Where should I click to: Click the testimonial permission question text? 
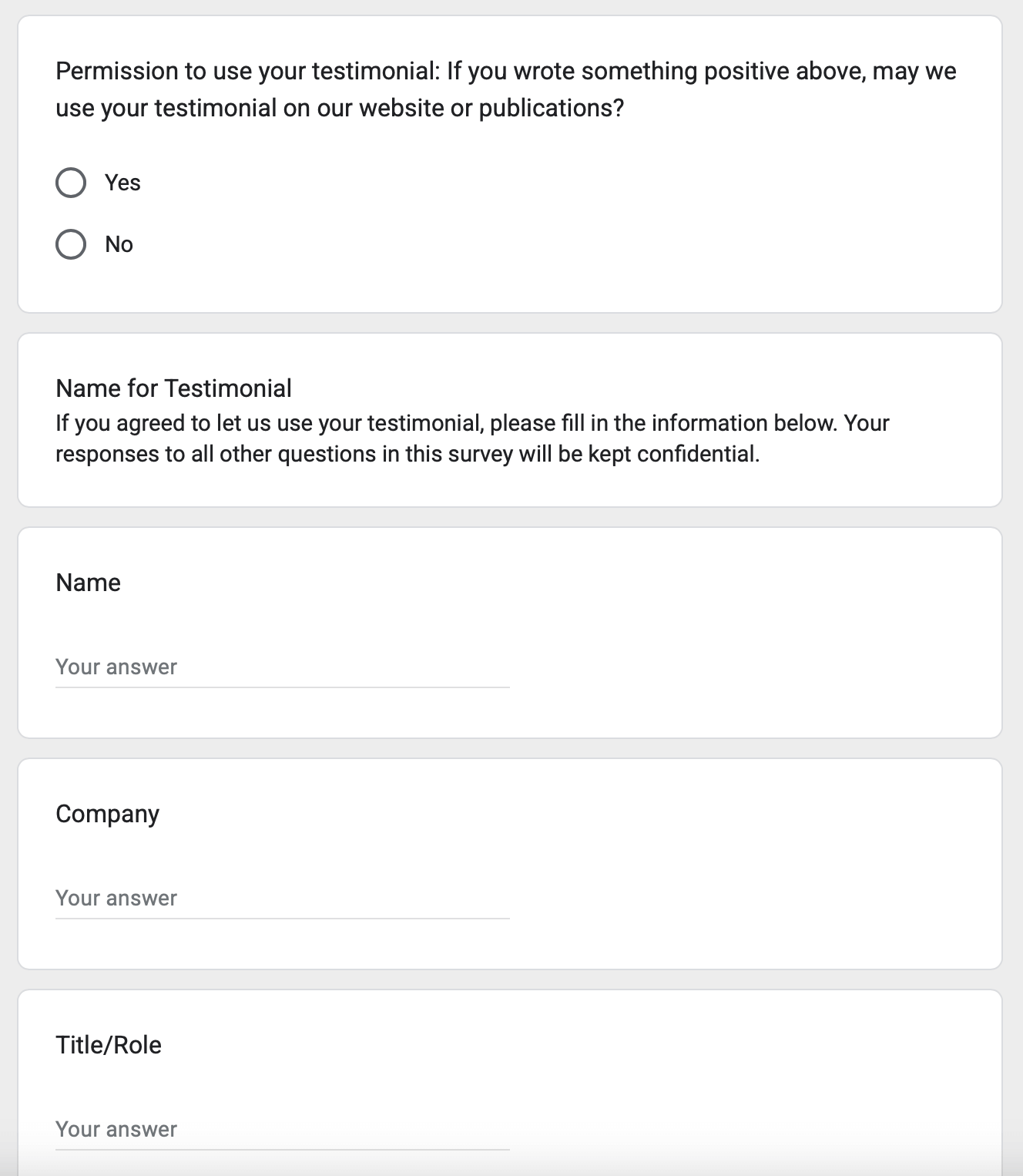[505, 89]
